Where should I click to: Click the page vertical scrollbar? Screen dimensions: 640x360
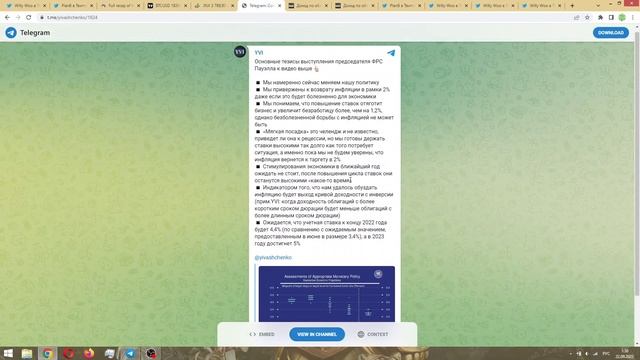pyautogui.click(x=637, y=163)
